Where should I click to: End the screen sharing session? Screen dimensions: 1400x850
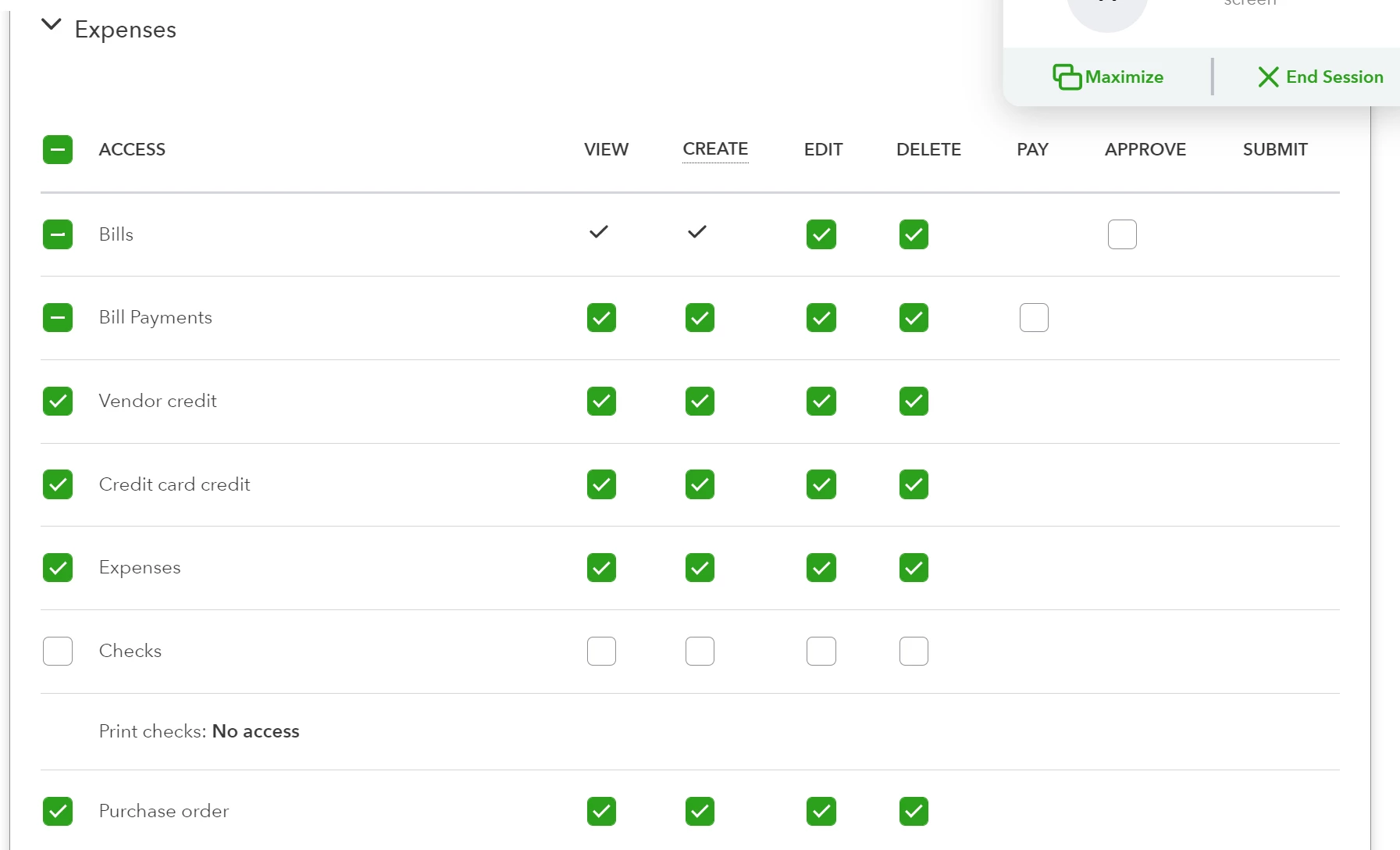(x=1320, y=77)
